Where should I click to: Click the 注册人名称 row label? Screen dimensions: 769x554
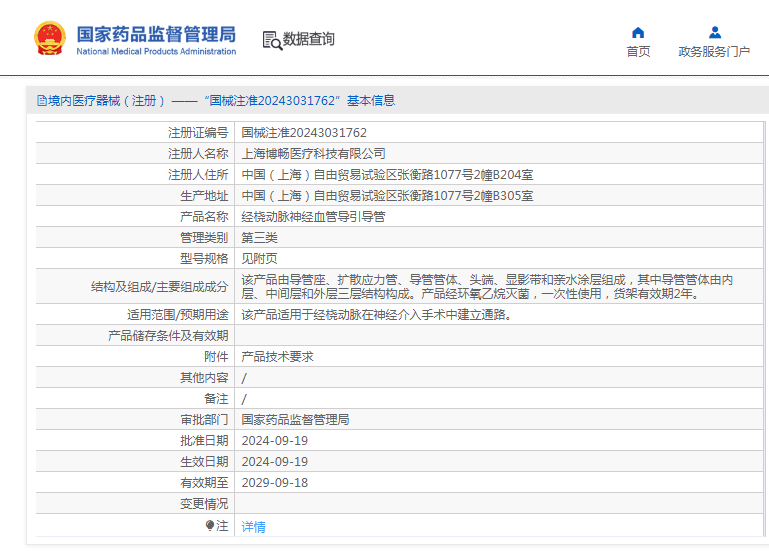pos(198,154)
